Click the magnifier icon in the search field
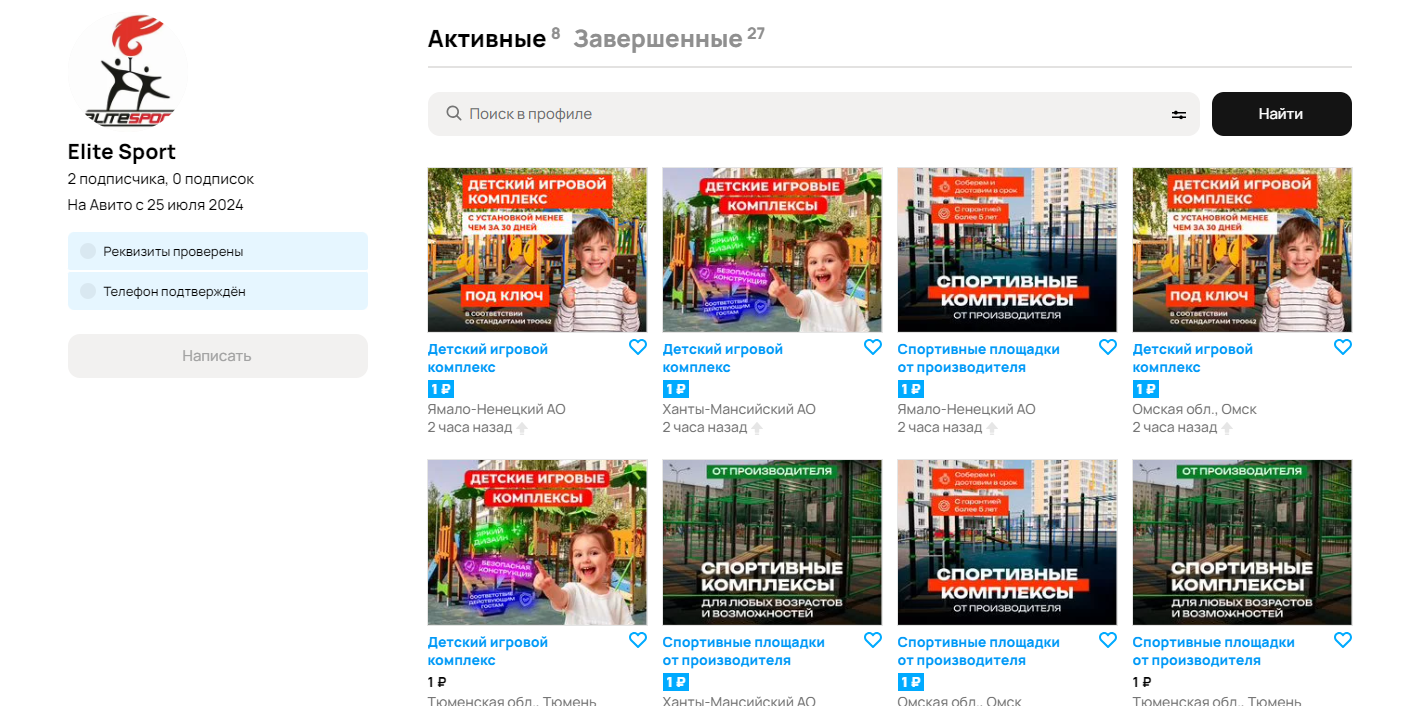Screen dimensions: 1406x706 [x=453, y=114]
